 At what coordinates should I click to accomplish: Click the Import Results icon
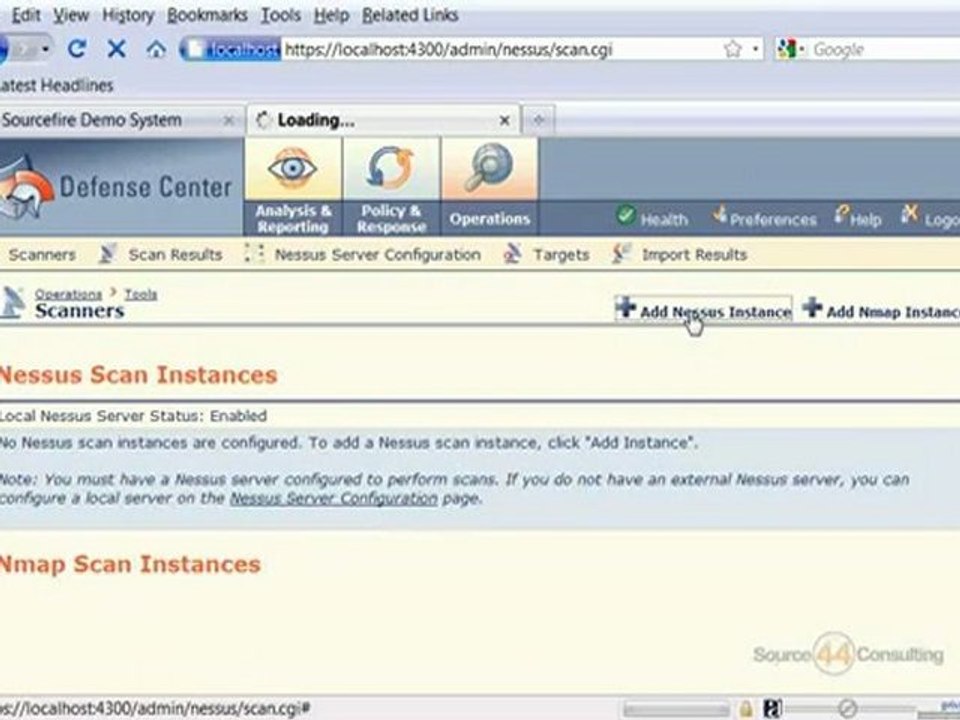click(x=621, y=253)
